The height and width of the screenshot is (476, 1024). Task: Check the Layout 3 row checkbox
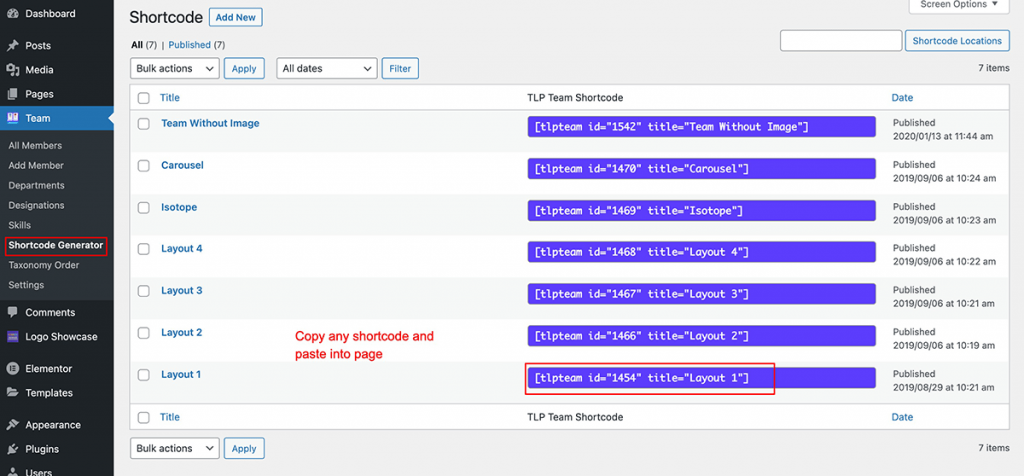(x=144, y=291)
